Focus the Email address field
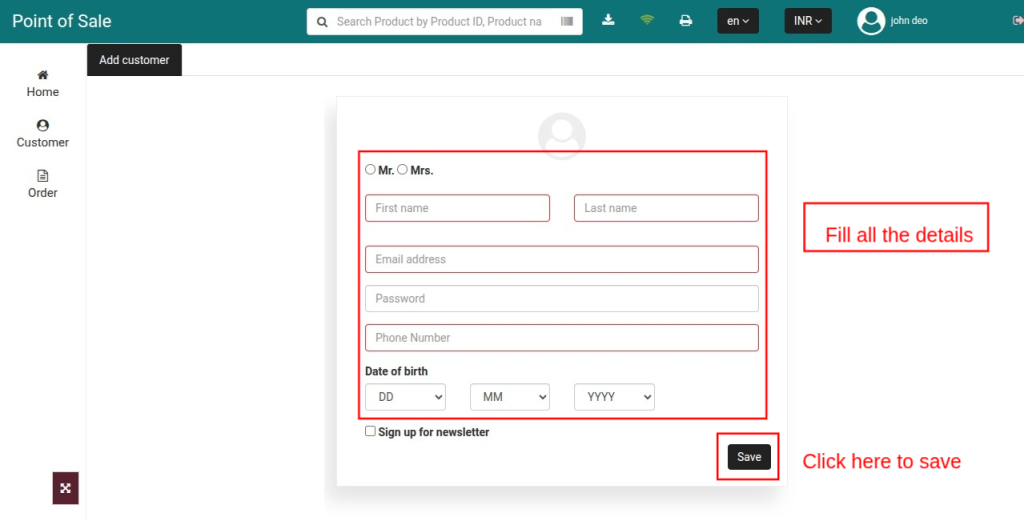1024x521 pixels. [x=562, y=259]
